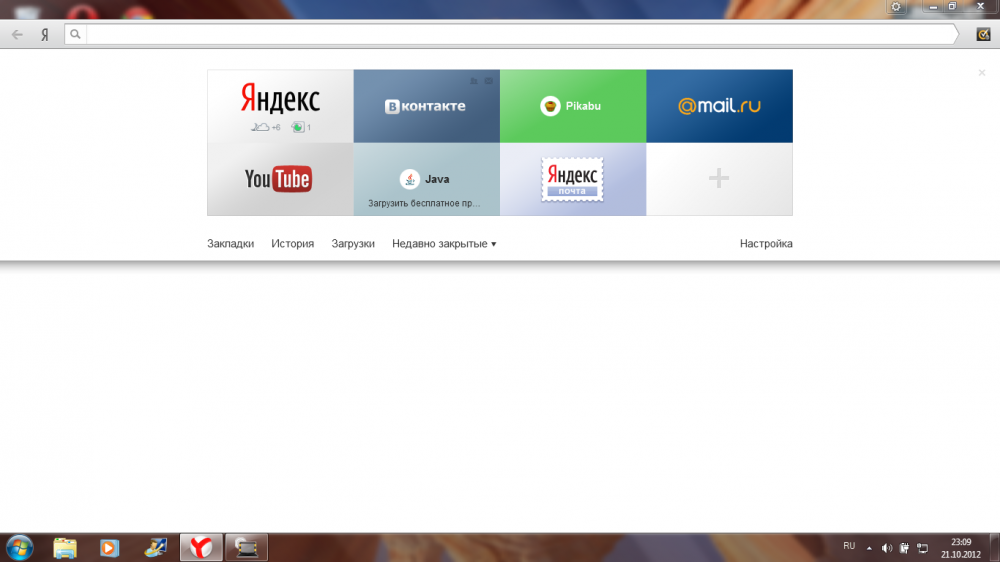Open История
The width and height of the screenshot is (1000, 562).
[x=293, y=244]
